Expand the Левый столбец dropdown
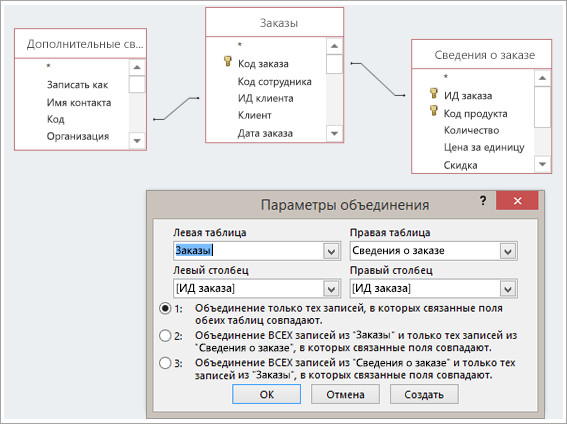Screen dimensions: 567x424 coord(331,289)
